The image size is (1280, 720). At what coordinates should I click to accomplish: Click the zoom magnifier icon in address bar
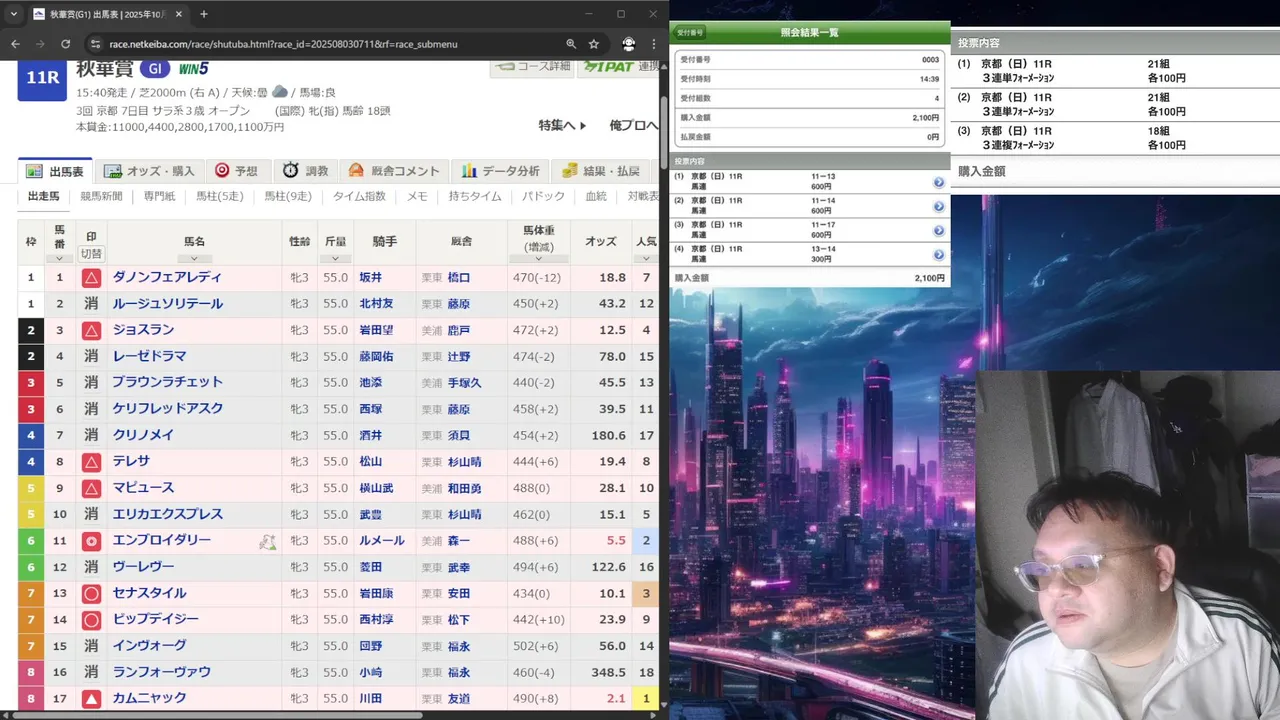coord(571,44)
